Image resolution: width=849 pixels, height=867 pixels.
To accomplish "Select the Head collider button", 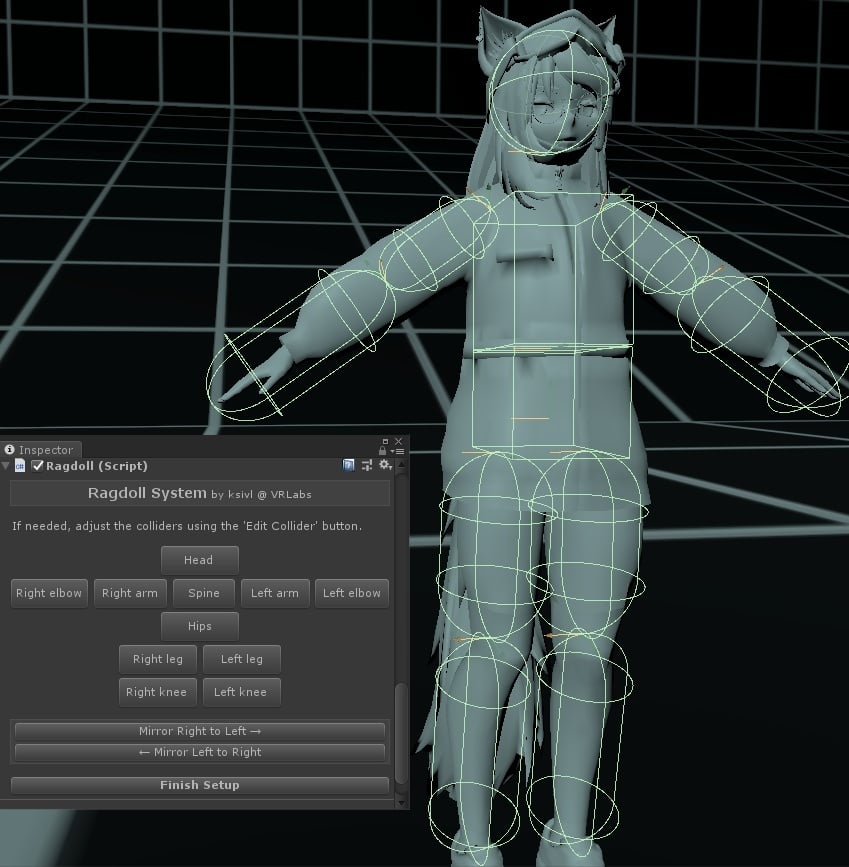I will [199, 559].
